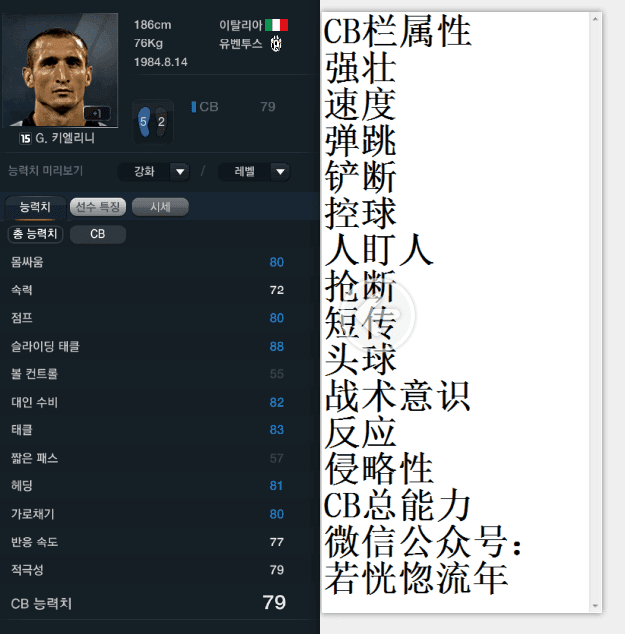
Task: Click the blue CB position marker
Action: (x=194, y=107)
